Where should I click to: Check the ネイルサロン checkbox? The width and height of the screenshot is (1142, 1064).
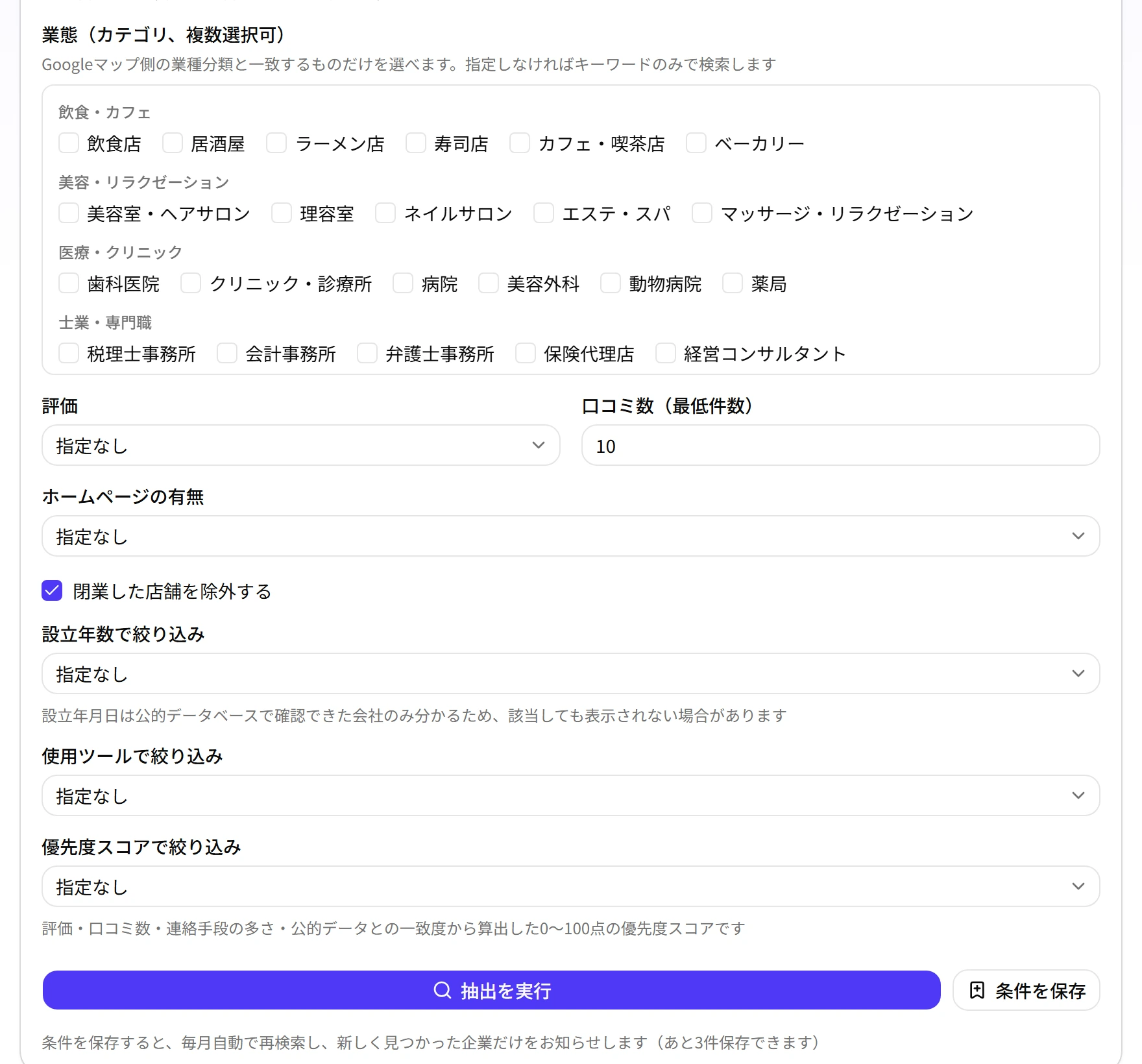point(385,213)
